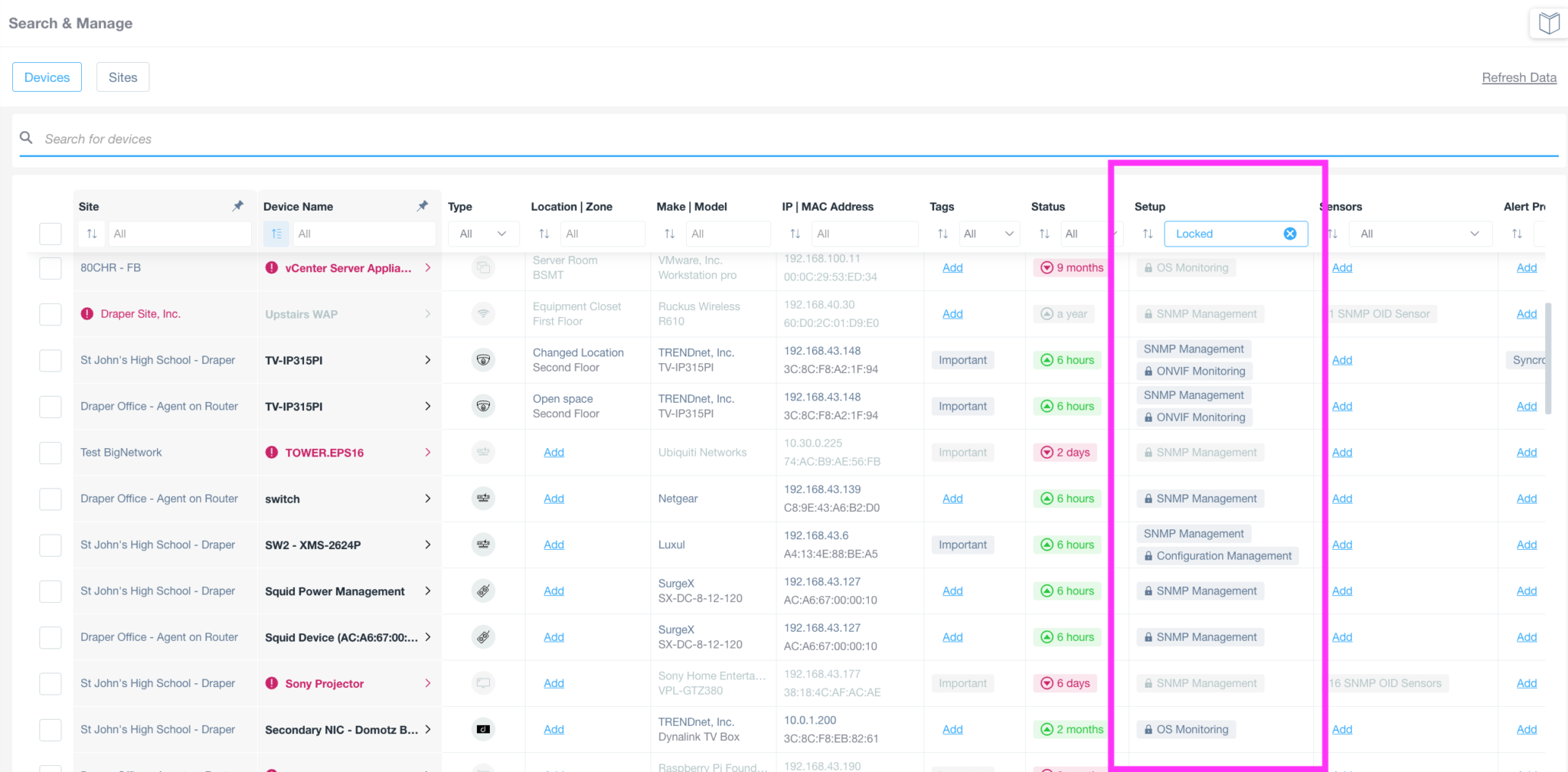Add location for TOWER.EPS16 device
1568x772 pixels.
point(554,453)
